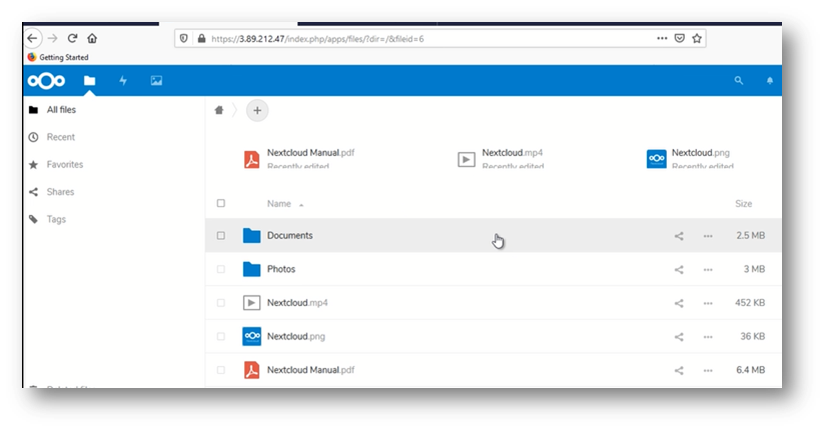
Task: Open the Photos gallery icon in header
Action: [157, 80]
